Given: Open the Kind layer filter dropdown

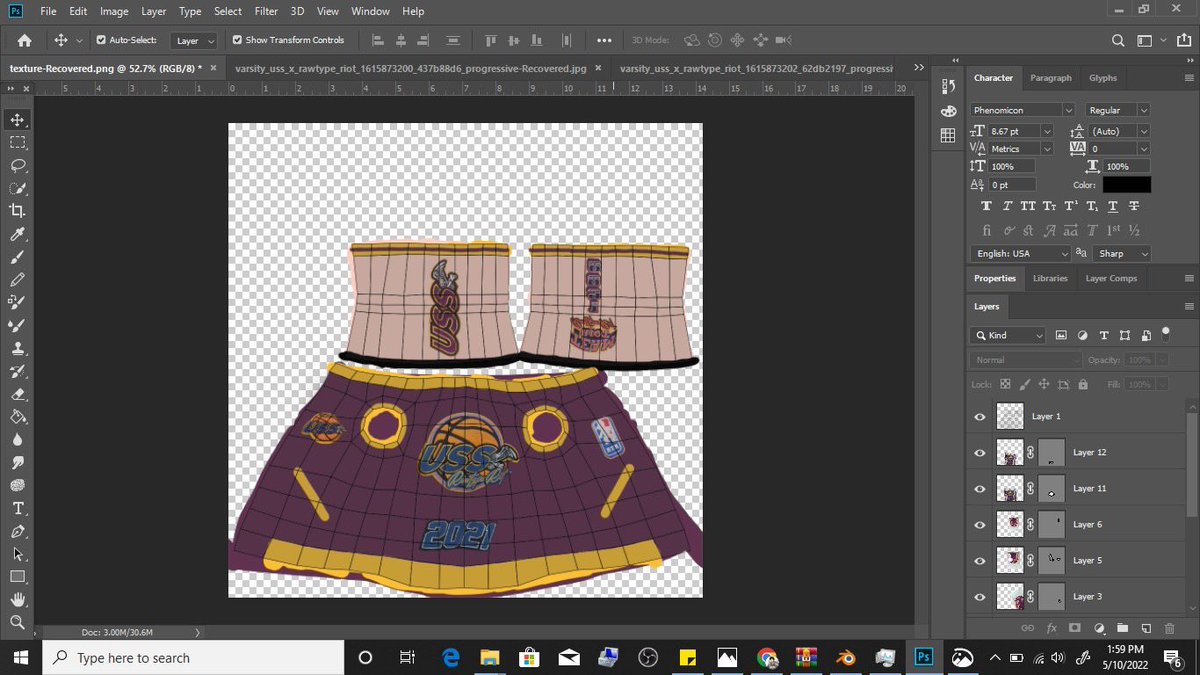Looking at the screenshot, I should coord(1009,335).
